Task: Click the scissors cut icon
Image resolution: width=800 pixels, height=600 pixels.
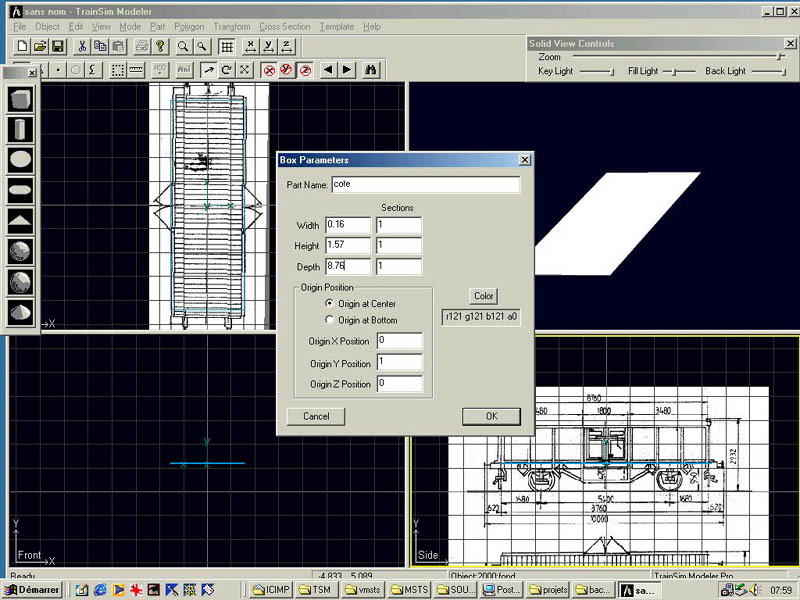Action: [81, 46]
